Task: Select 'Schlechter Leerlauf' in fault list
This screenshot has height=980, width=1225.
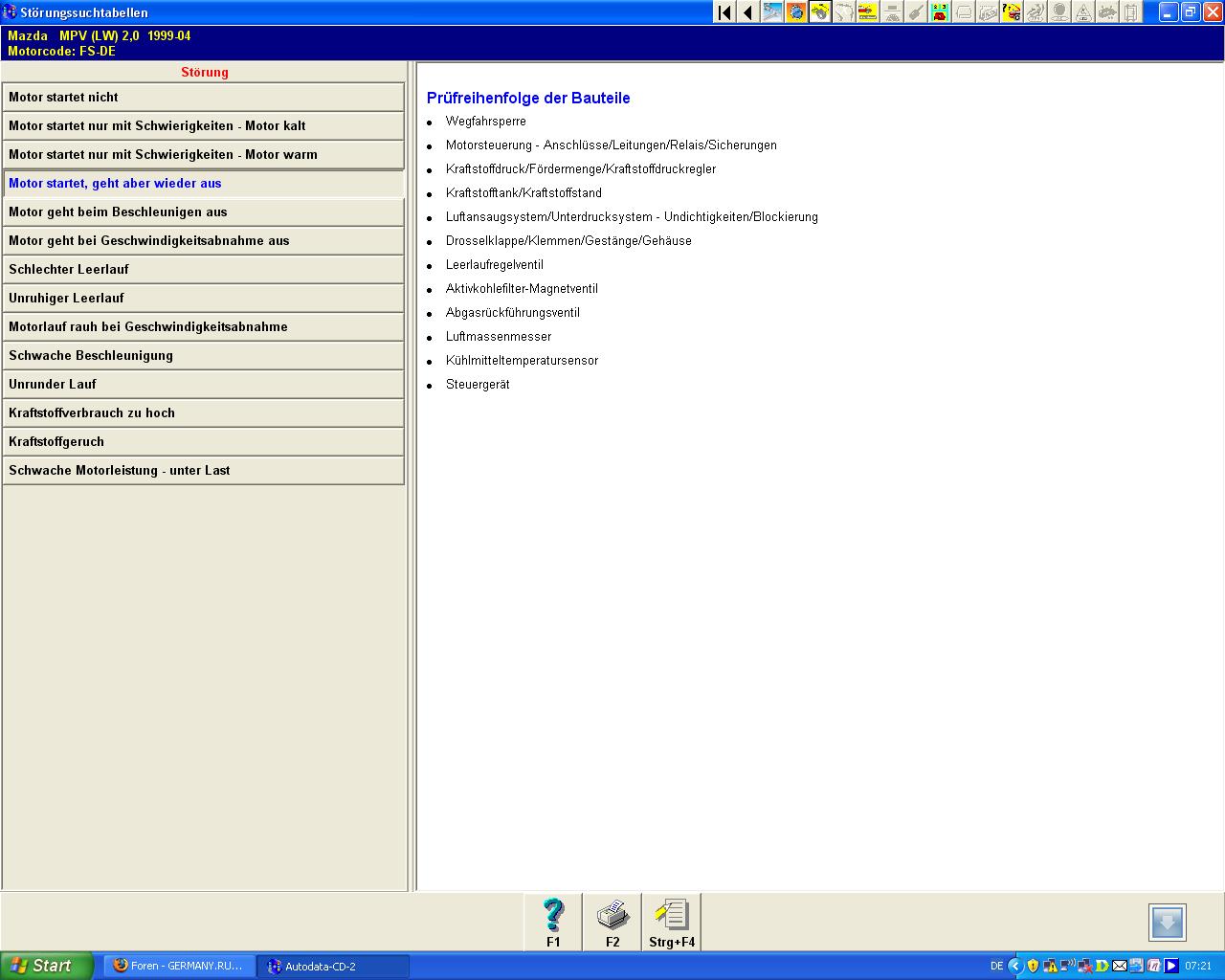Action: [203, 269]
